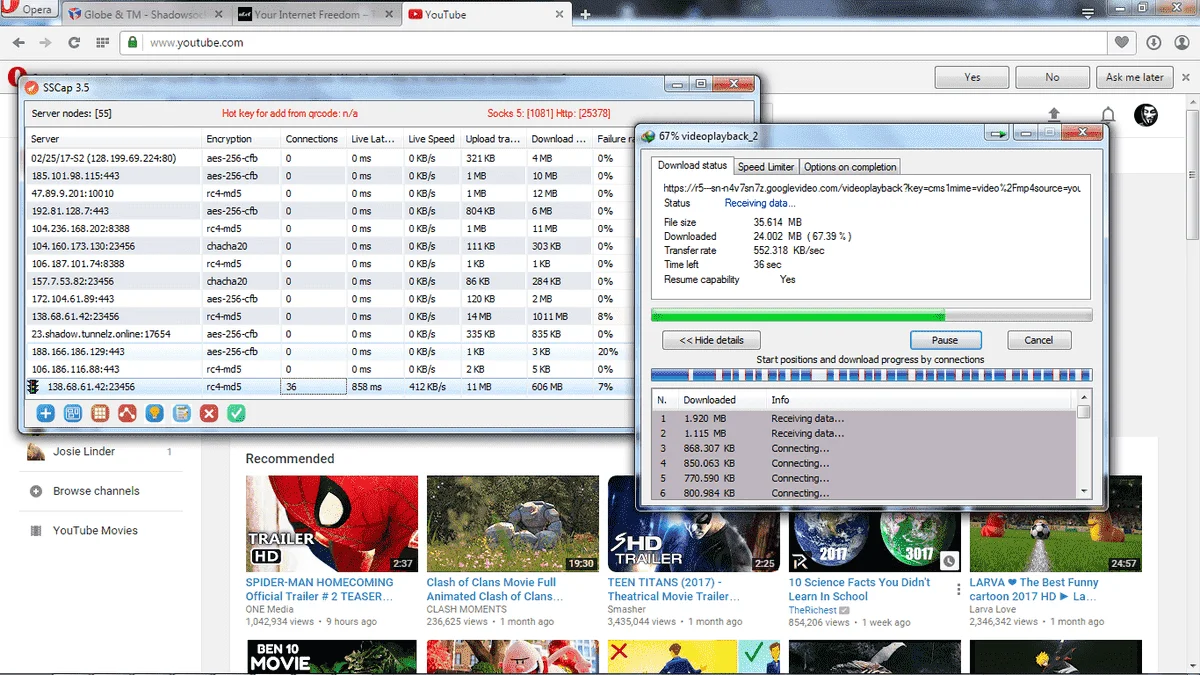The image size is (1200, 675).
Task: Click the heart bookmark icon in address bar
Action: [x=1122, y=43]
